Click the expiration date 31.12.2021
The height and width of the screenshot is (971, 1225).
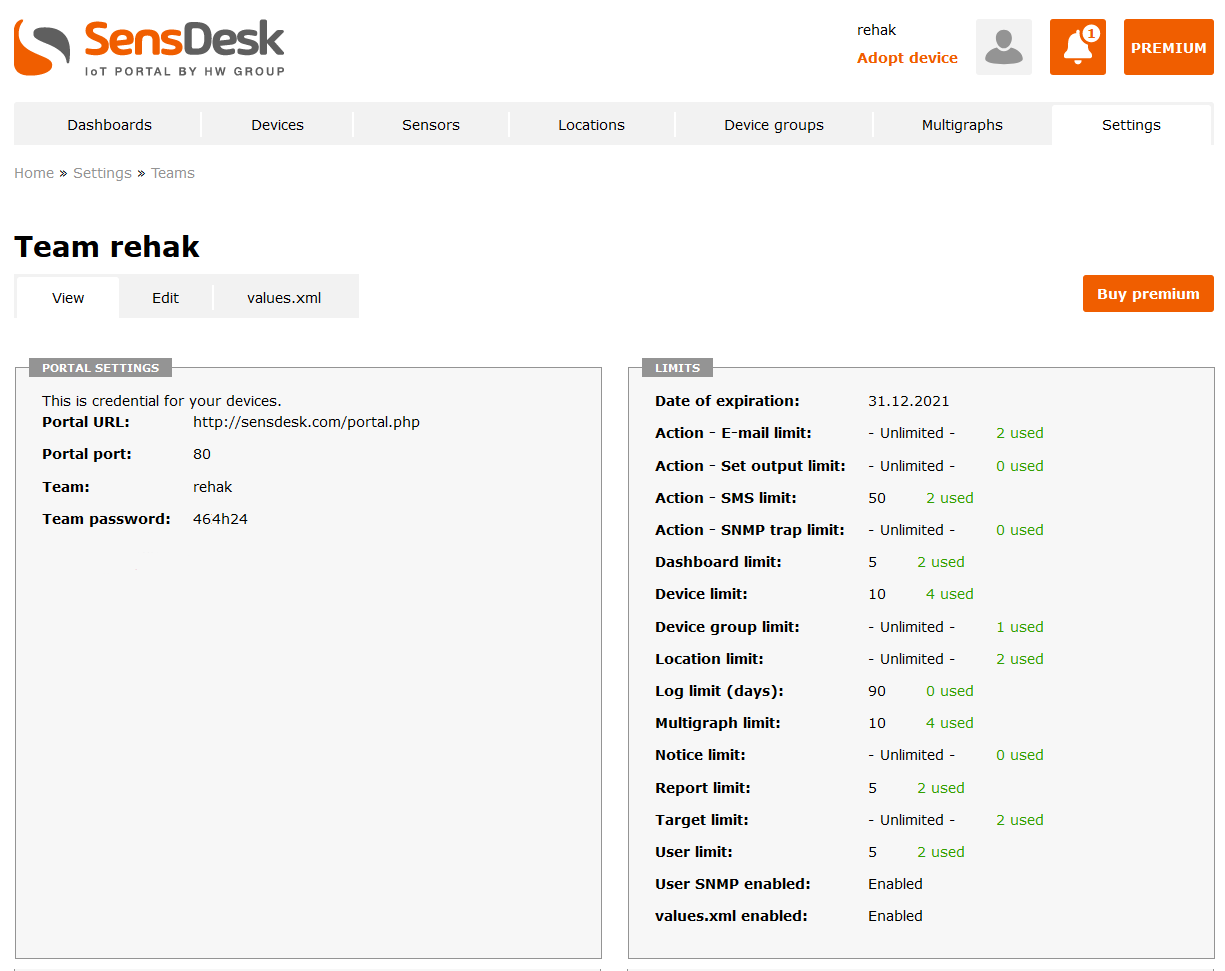[x=909, y=401]
